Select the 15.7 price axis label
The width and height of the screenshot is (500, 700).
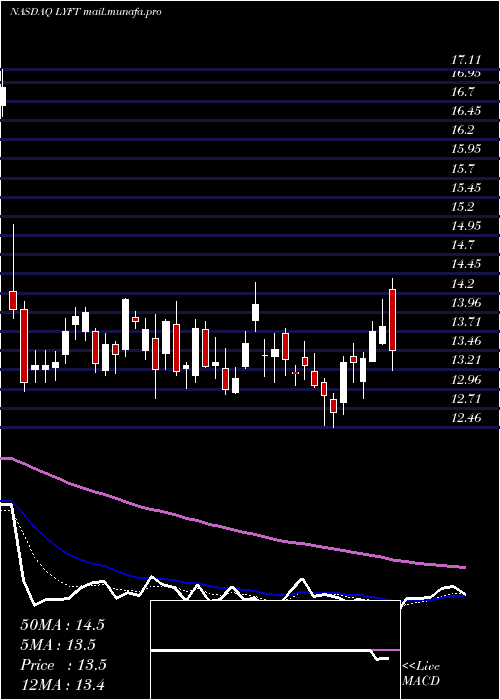coord(462,169)
